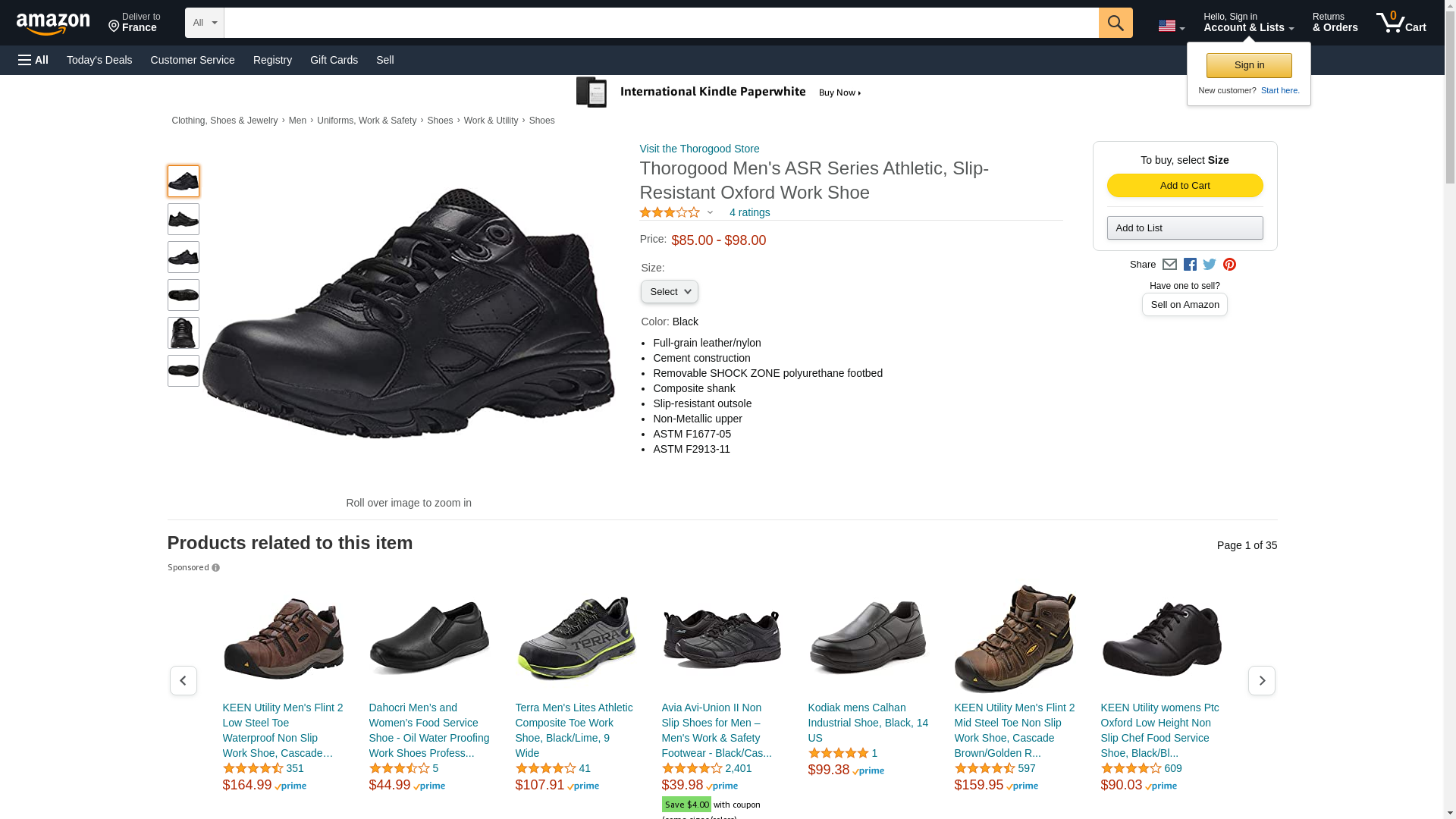Viewport: 1456px width, 819px height.
Task: Expand the search category All dropdown
Action: (205, 23)
